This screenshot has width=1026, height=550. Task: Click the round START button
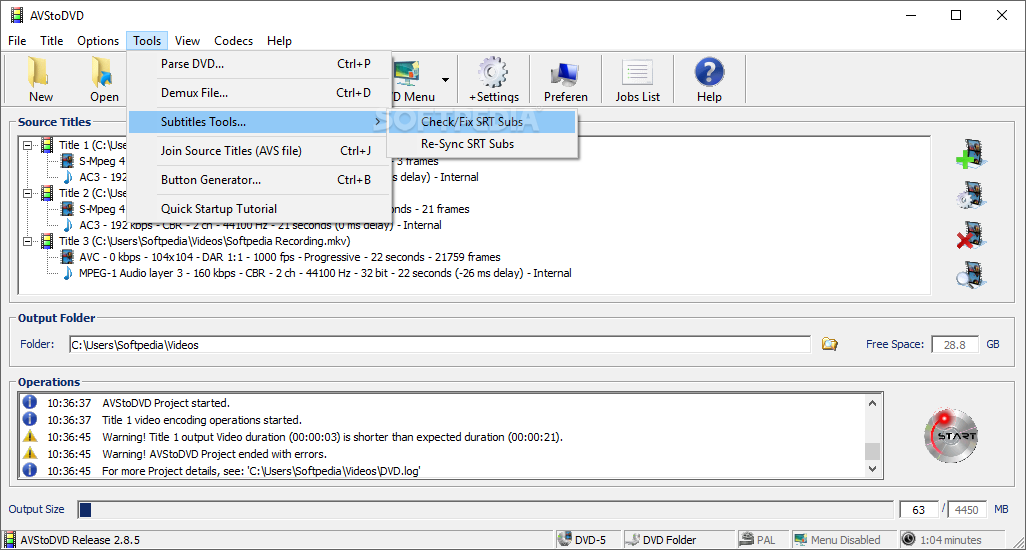coord(951,436)
